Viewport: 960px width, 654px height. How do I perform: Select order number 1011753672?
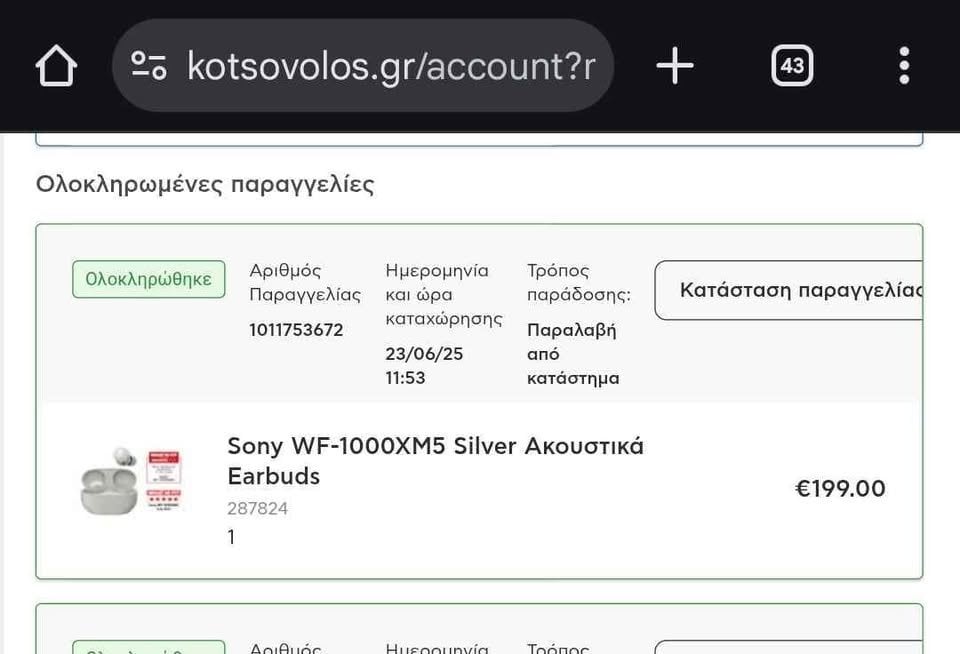point(296,330)
